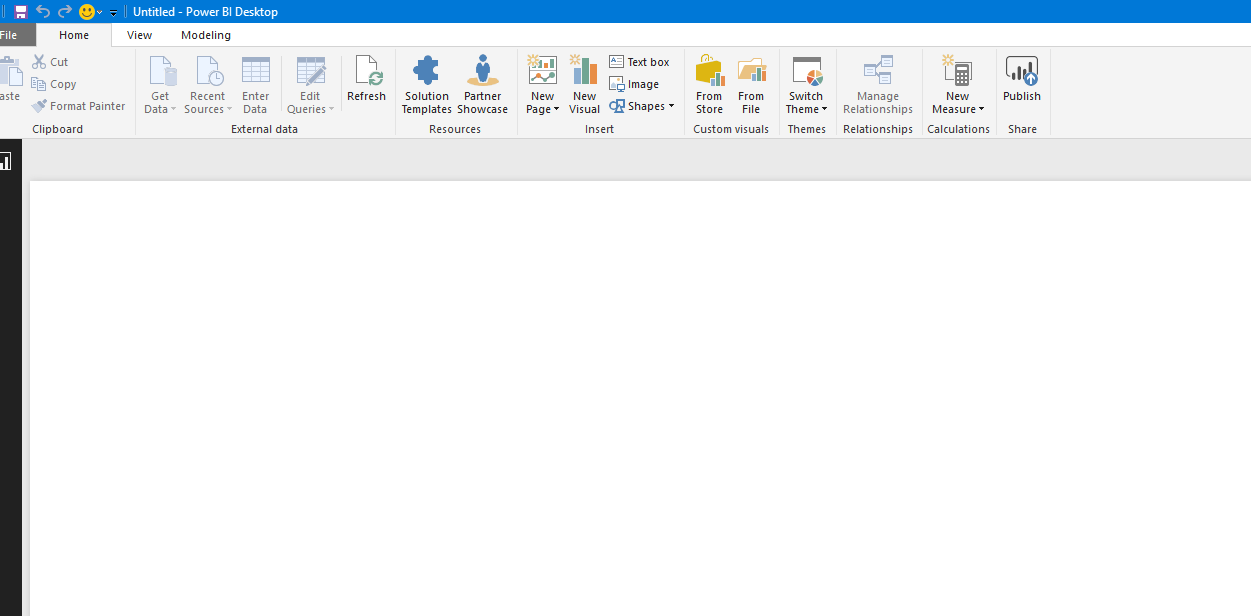Viewport: 1251px width, 616px height.
Task: Click Copy in the Clipboard group
Action: pos(54,84)
